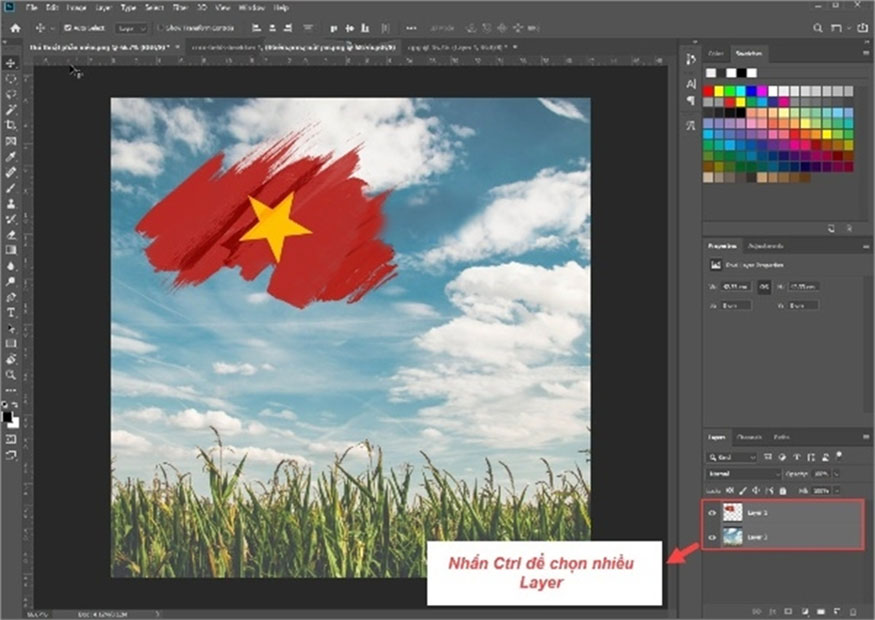Open the Normal blend mode dropdown
875x620 pixels.
click(x=743, y=473)
